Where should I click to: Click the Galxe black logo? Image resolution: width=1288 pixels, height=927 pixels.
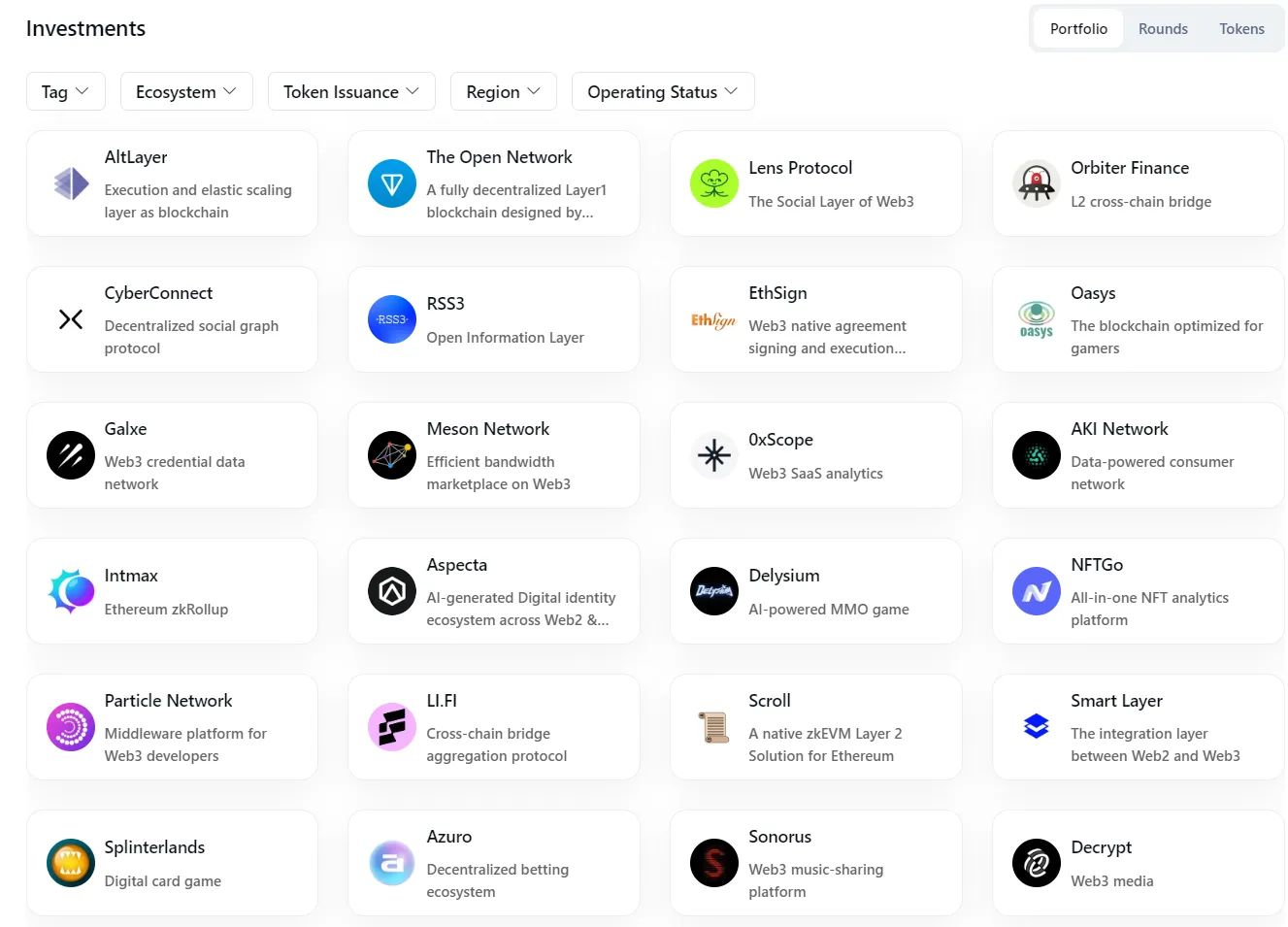(71, 455)
